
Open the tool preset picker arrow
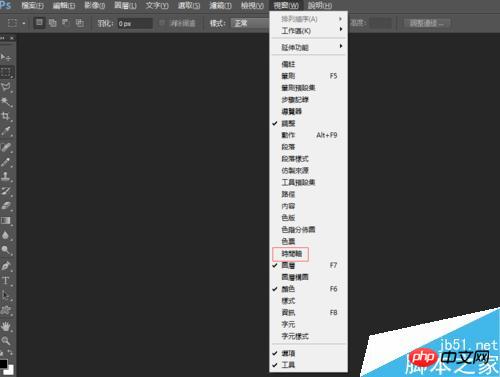pos(24,23)
